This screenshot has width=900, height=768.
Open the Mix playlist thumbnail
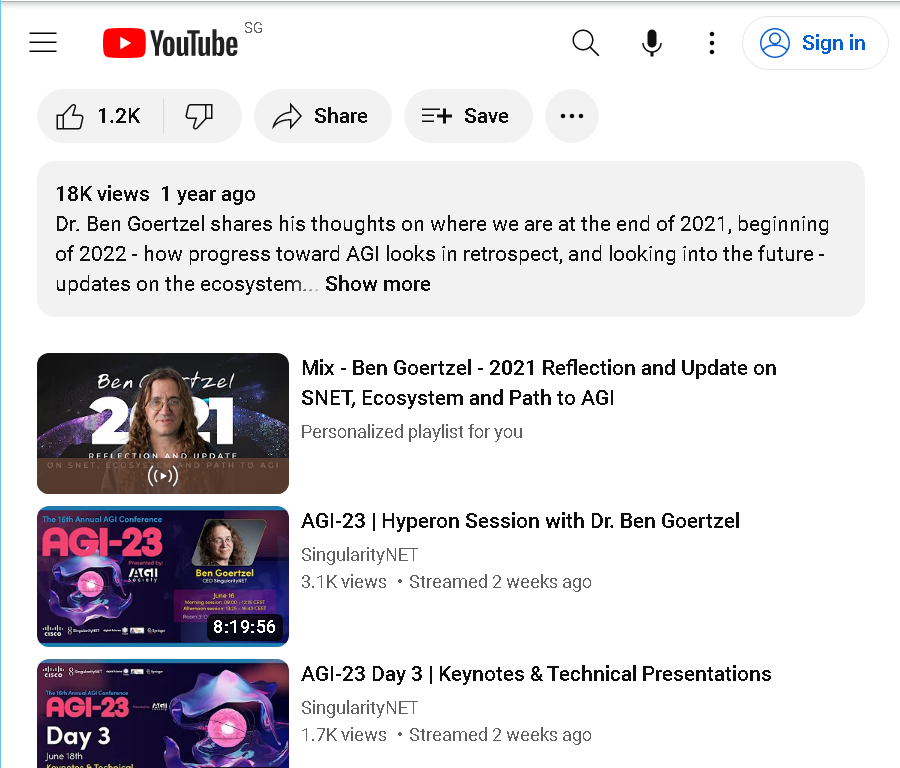pyautogui.click(x=163, y=423)
